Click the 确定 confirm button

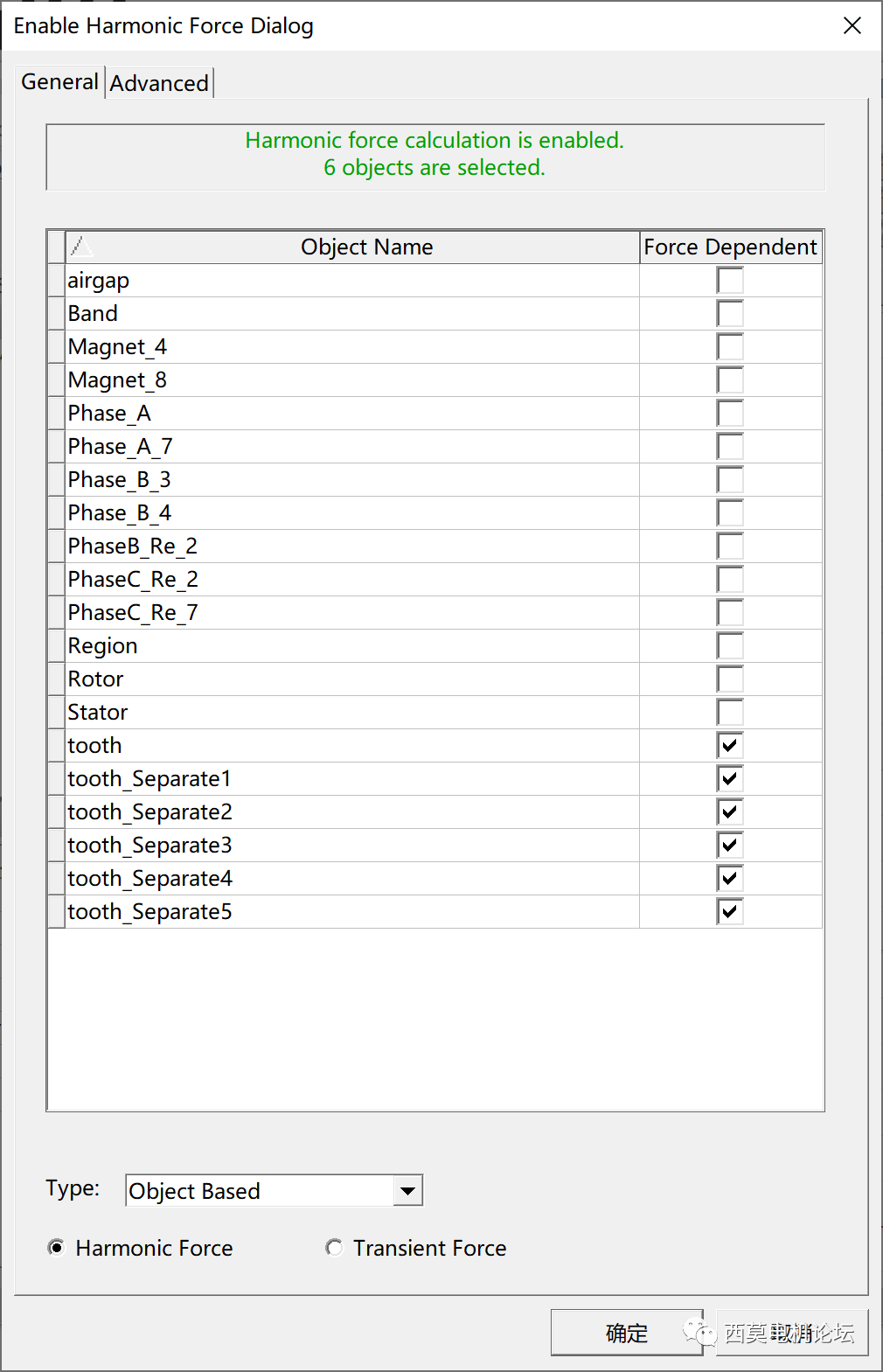[626, 1333]
